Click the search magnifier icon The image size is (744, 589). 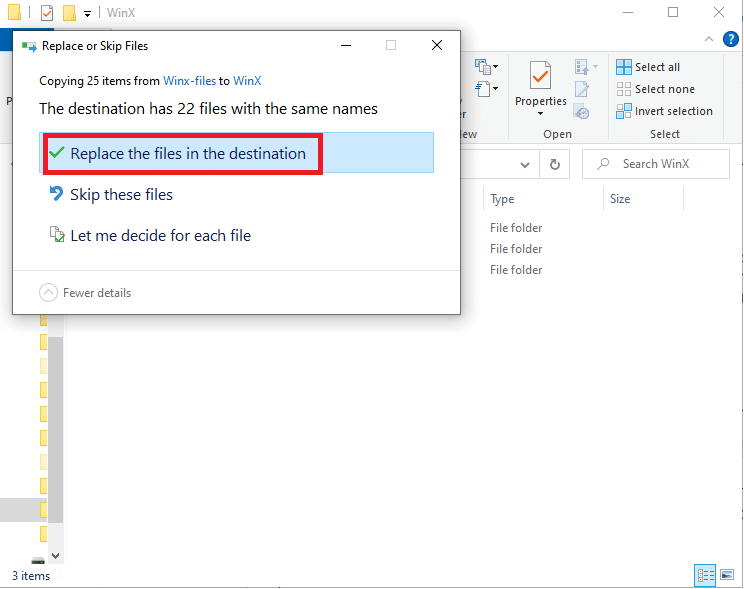(x=603, y=164)
